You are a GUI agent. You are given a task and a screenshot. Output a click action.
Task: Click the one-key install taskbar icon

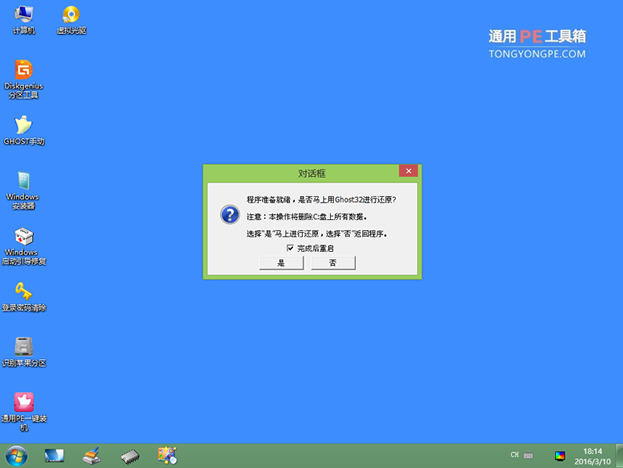167,456
